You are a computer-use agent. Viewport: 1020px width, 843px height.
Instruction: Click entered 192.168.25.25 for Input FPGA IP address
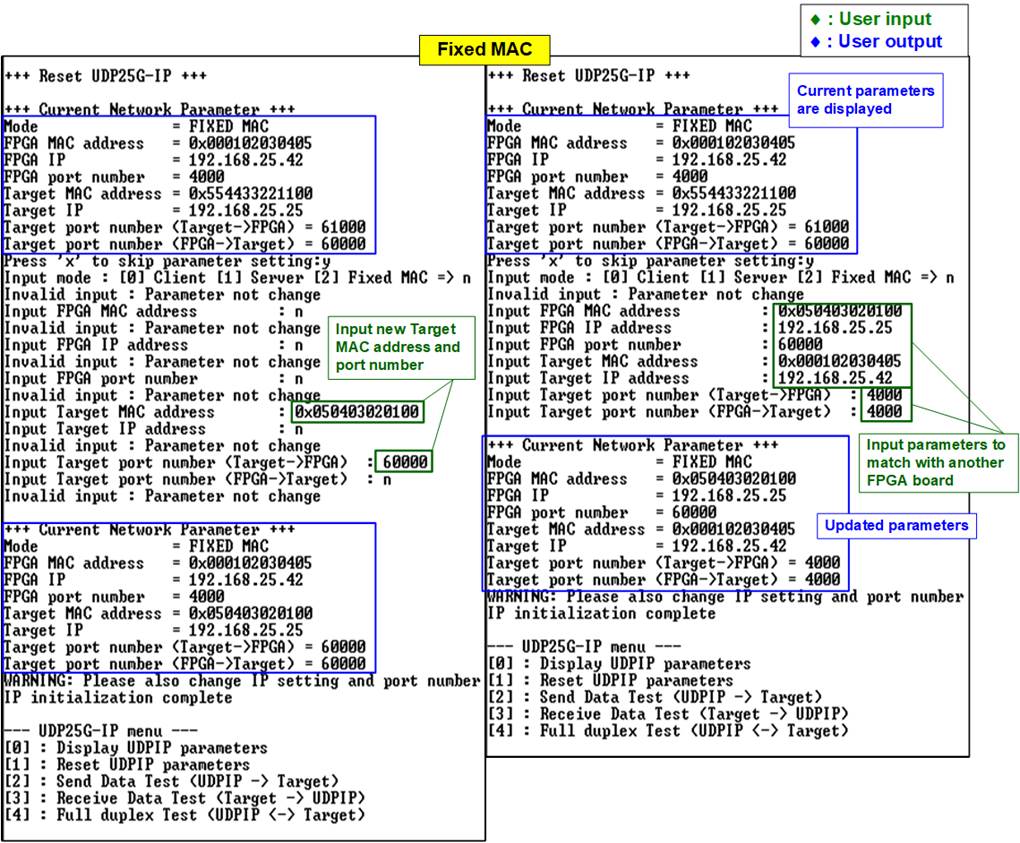coord(835,328)
